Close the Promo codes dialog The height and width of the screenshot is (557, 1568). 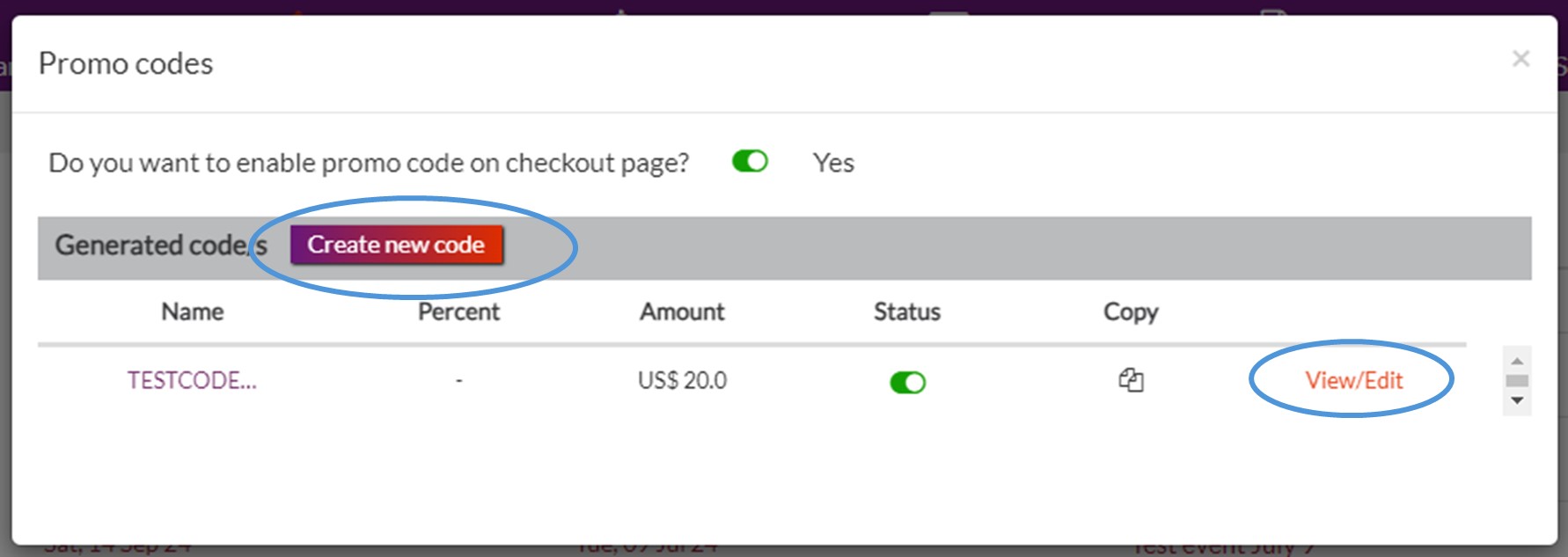tap(1520, 59)
